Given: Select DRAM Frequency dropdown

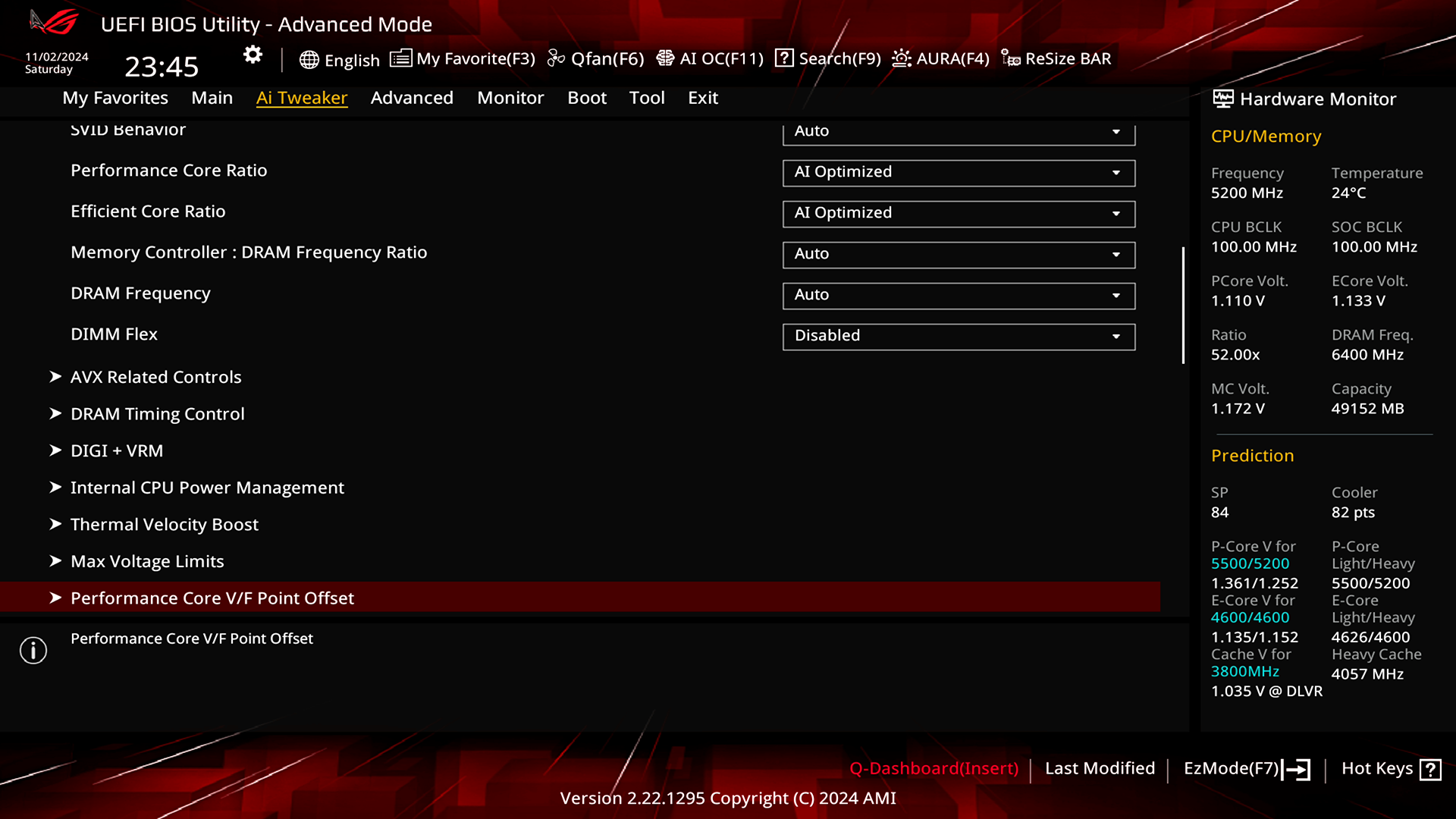Looking at the screenshot, I should click(x=958, y=294).
